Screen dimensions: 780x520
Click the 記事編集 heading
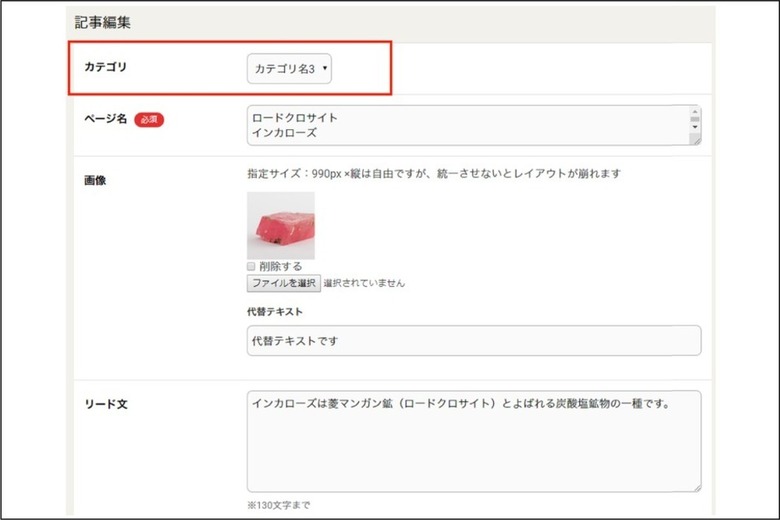(102, 22)
